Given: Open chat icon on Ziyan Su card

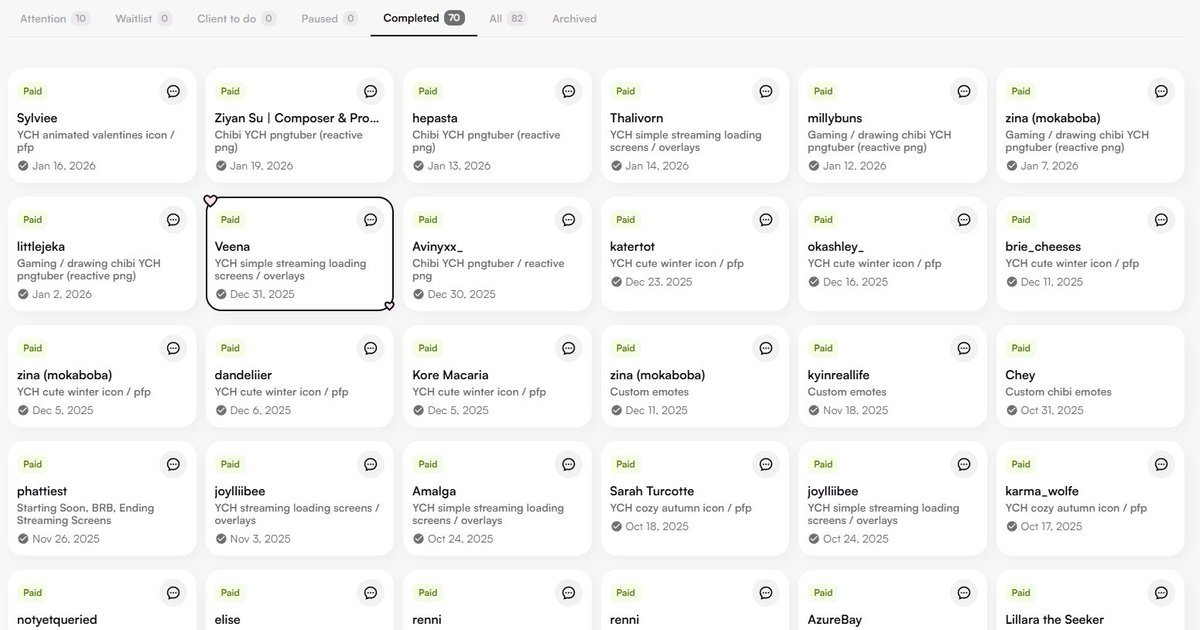Looking at the screenshot, I should click(x=371, y=91).
